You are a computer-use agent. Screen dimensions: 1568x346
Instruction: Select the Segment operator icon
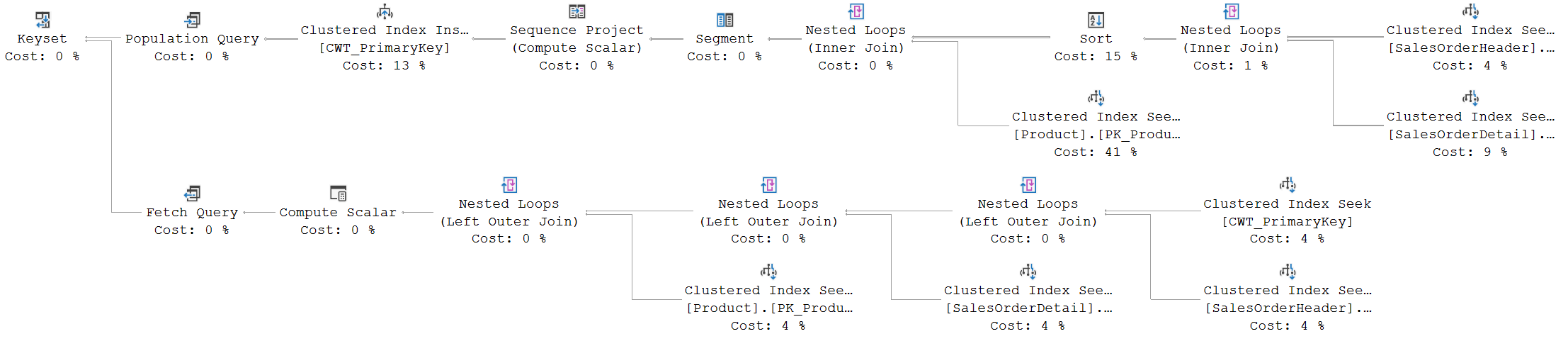point(725,20)
